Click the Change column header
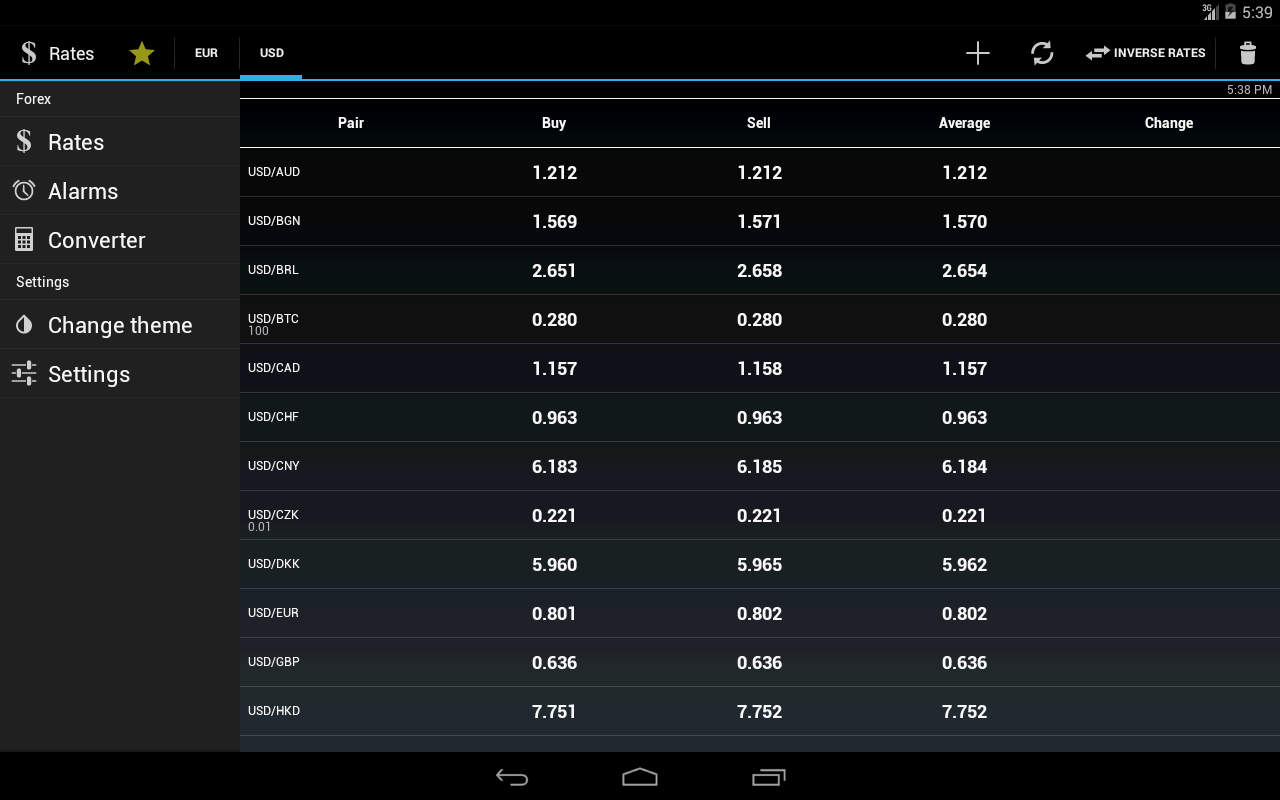Screen dimensions: 1280x800 (x=1168, y=123)
